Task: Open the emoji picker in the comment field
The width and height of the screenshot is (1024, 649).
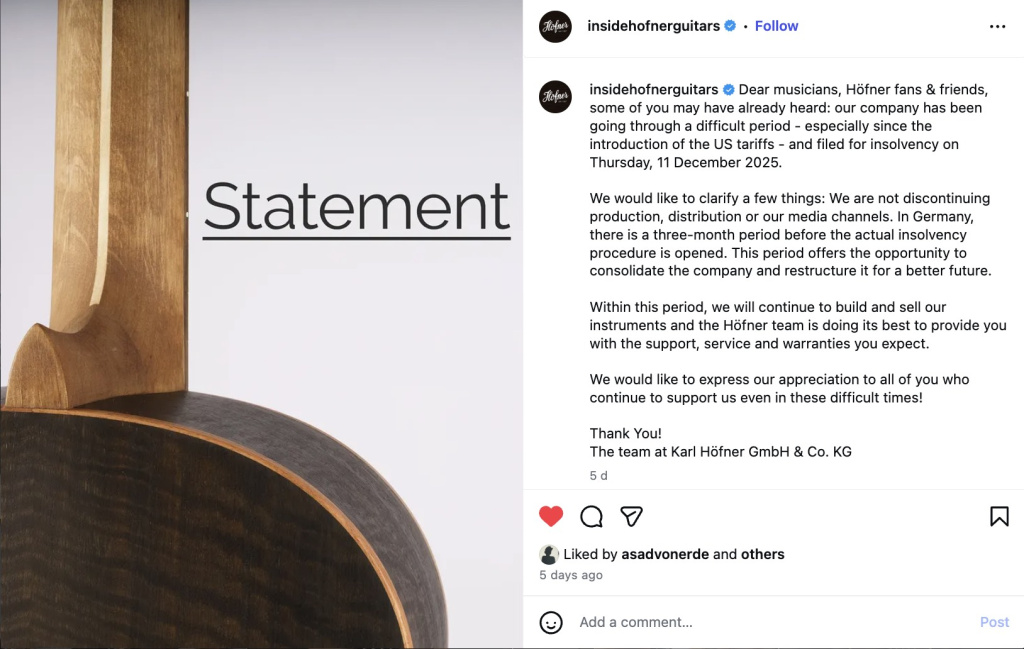Action: pyautogui.click(x=550, y=622)
